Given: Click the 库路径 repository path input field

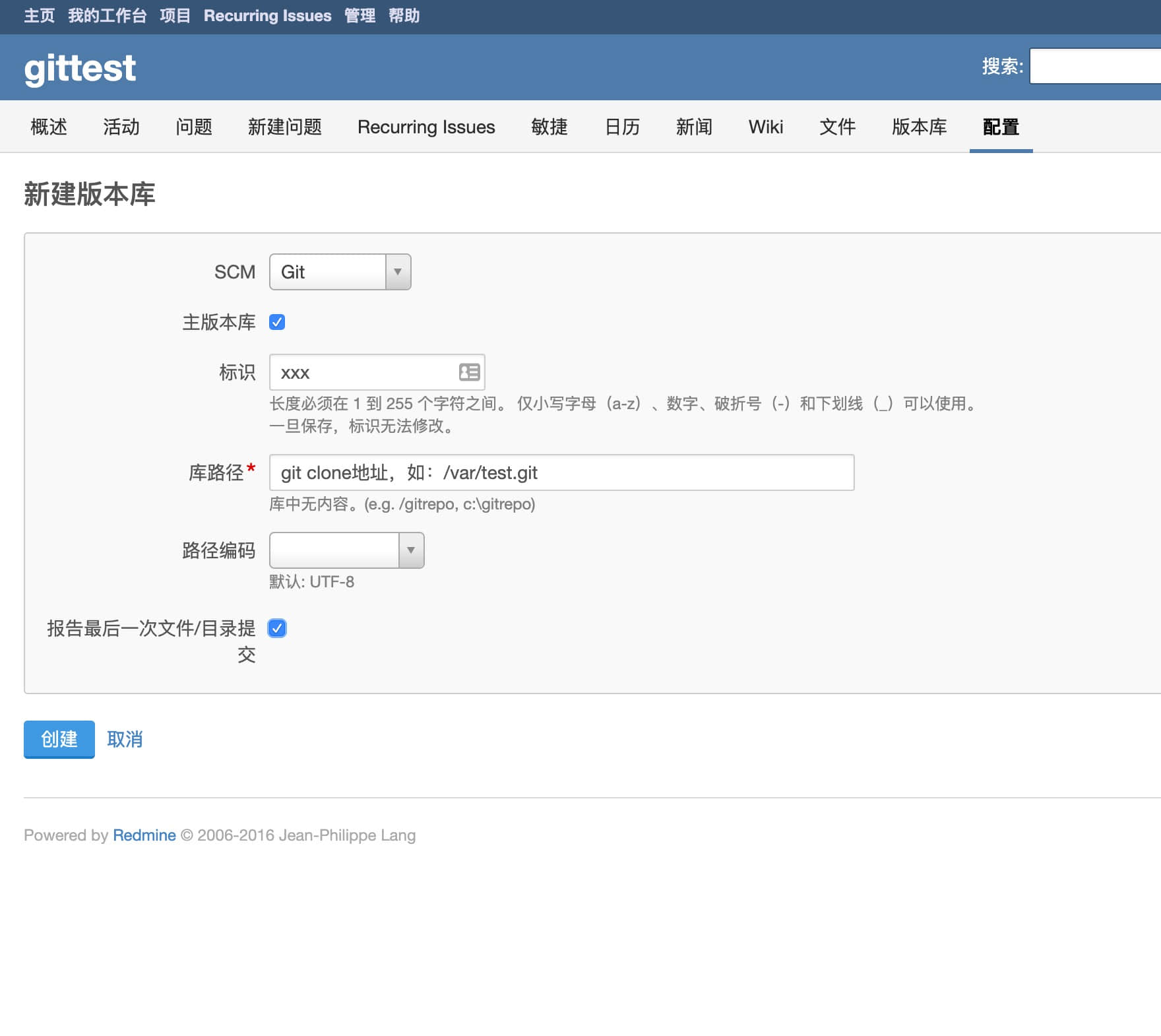Looking at the screenshot, I should pyautogui.click(x=561, y=472).
